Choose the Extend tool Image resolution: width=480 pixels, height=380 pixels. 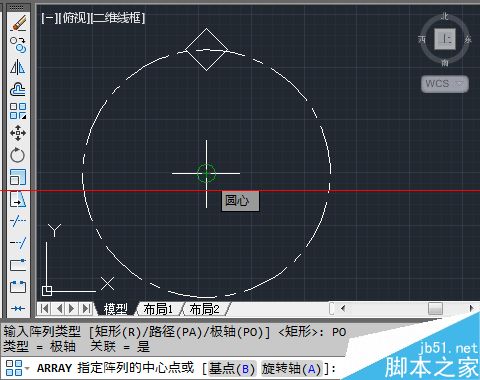tap(18, 243)
